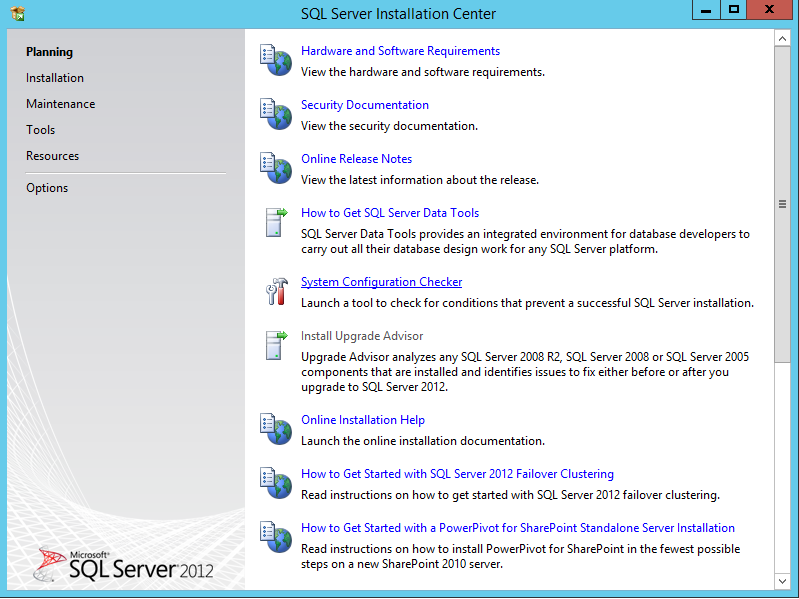Click the PowerPivot installation description text
The height and width of the screenshot is (599, 799).
[x=520, y=556]
